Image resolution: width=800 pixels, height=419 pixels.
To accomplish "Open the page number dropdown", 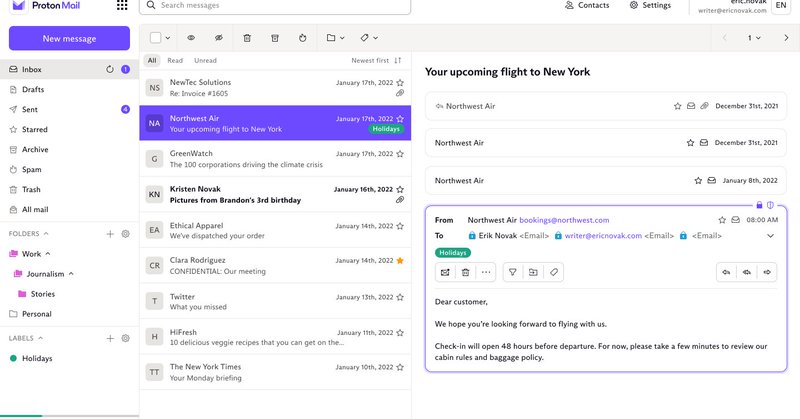I will (x=754, y=38).
